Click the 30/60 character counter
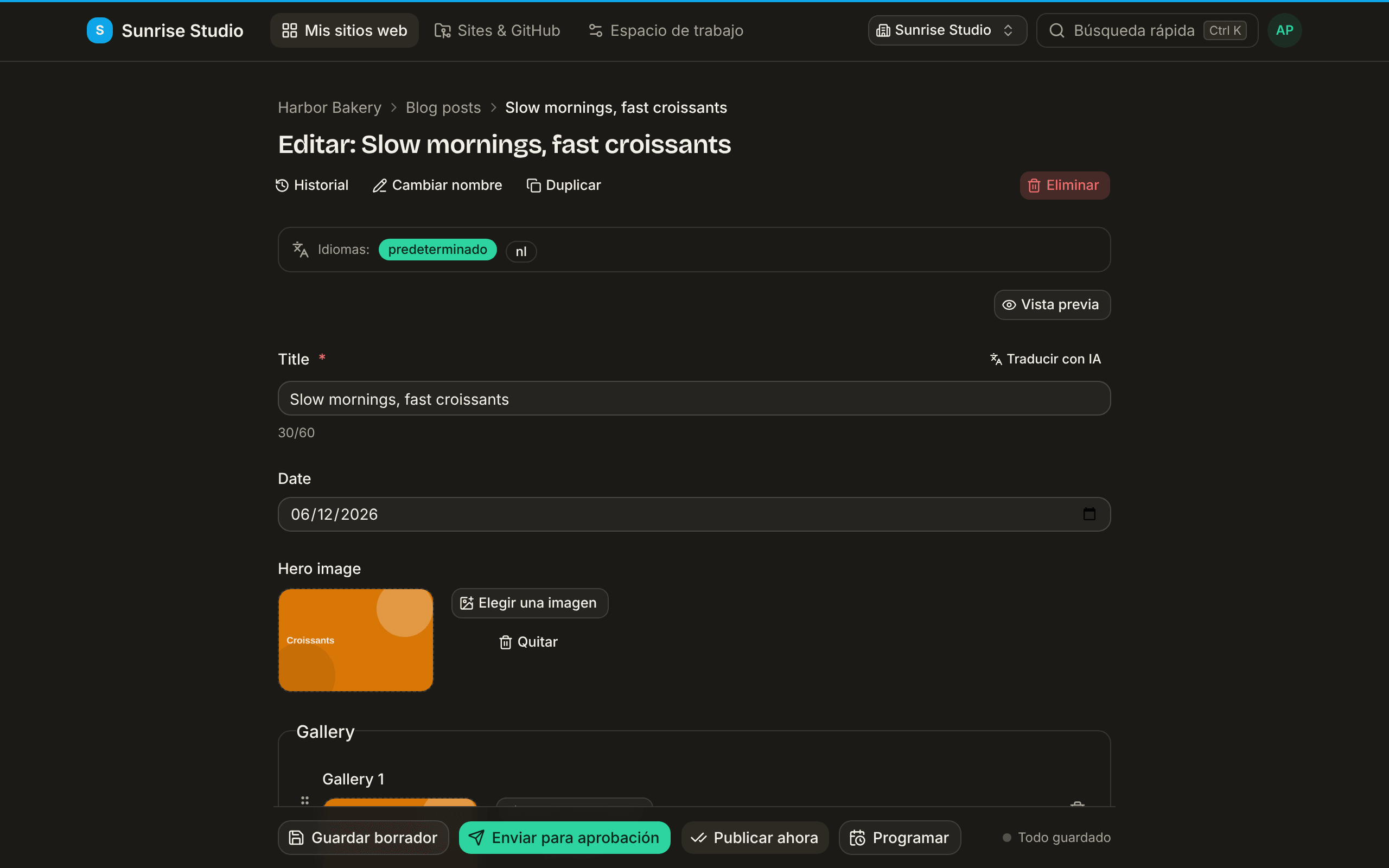This screenshot has width=1389, height=868. [x=296, y=432]
